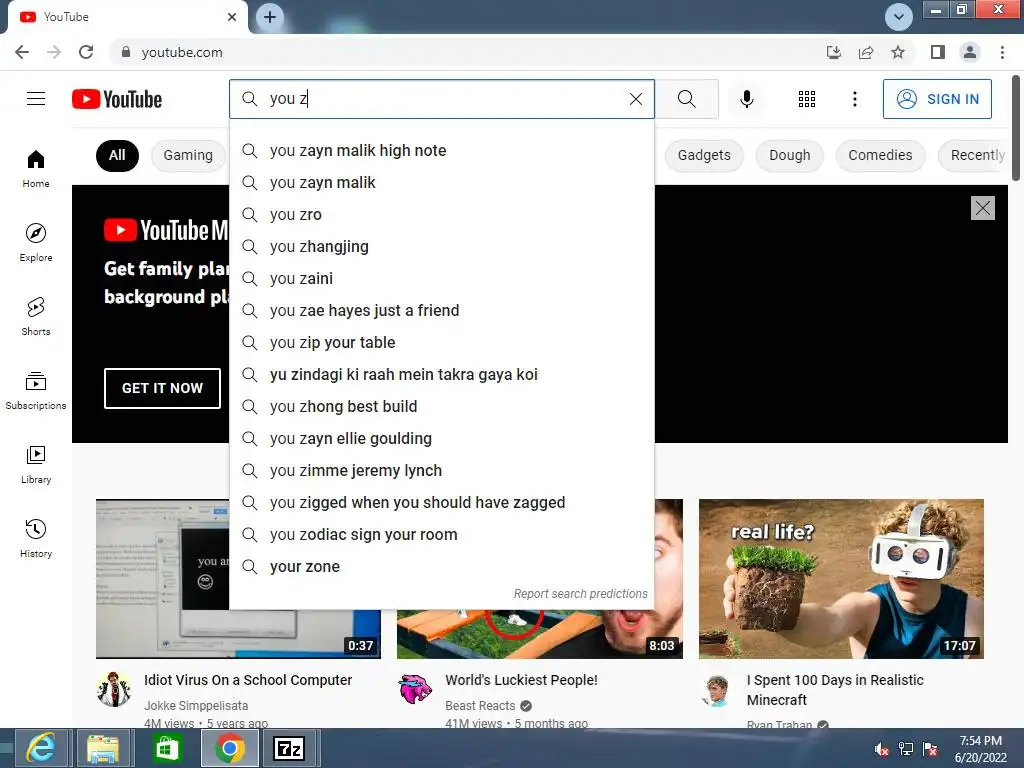Choose suggestion 'yu zindagi ki raah mein'

point(441,375)
